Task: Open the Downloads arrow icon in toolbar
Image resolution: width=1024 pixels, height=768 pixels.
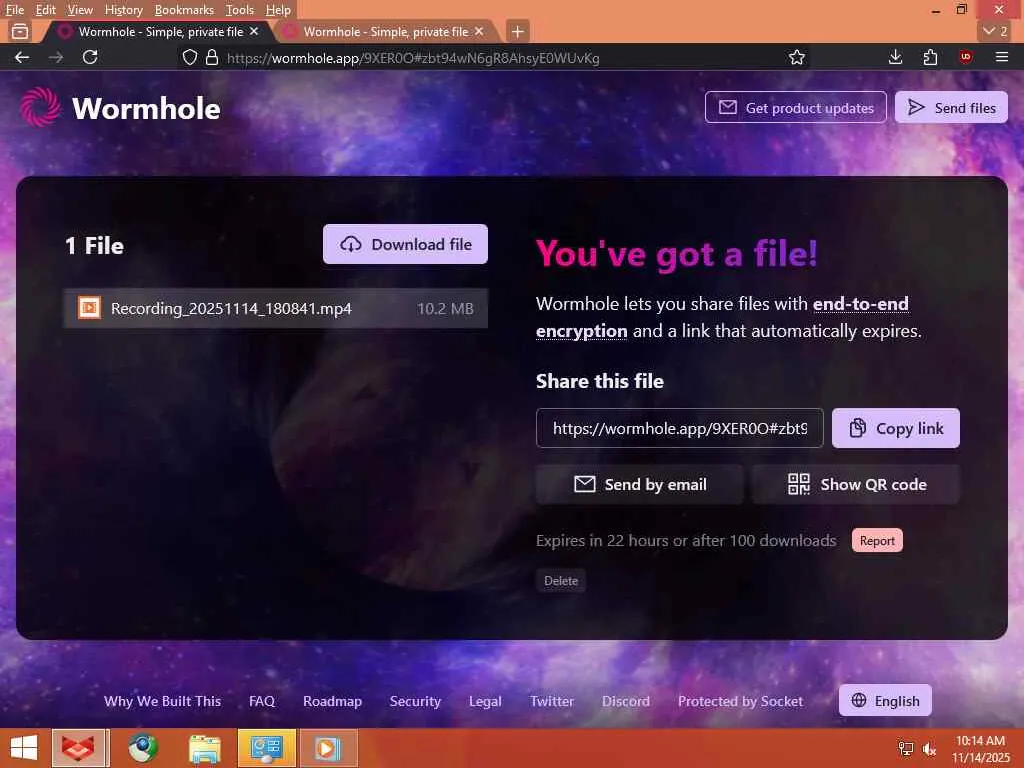Action: (895, 57)
